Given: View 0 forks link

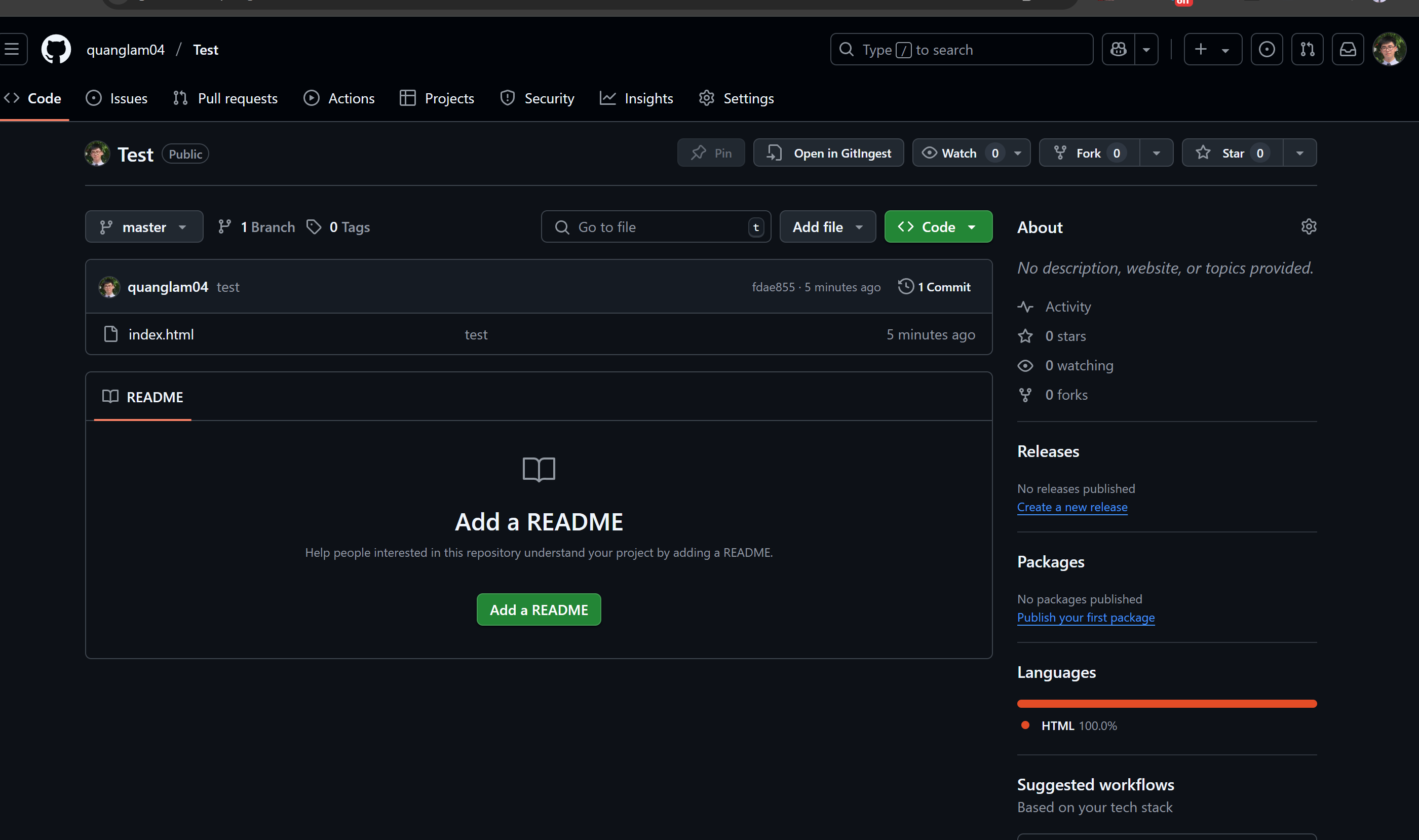Looking at the screenshot, I should 1053,395.
